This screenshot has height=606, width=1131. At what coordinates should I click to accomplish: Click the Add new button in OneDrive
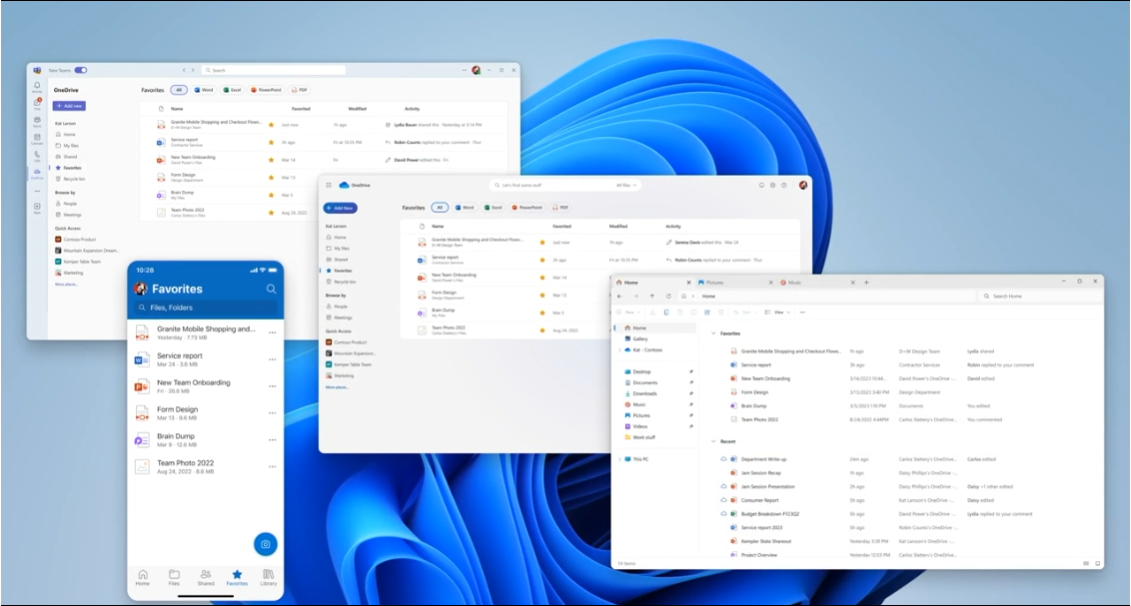[341, 207]
